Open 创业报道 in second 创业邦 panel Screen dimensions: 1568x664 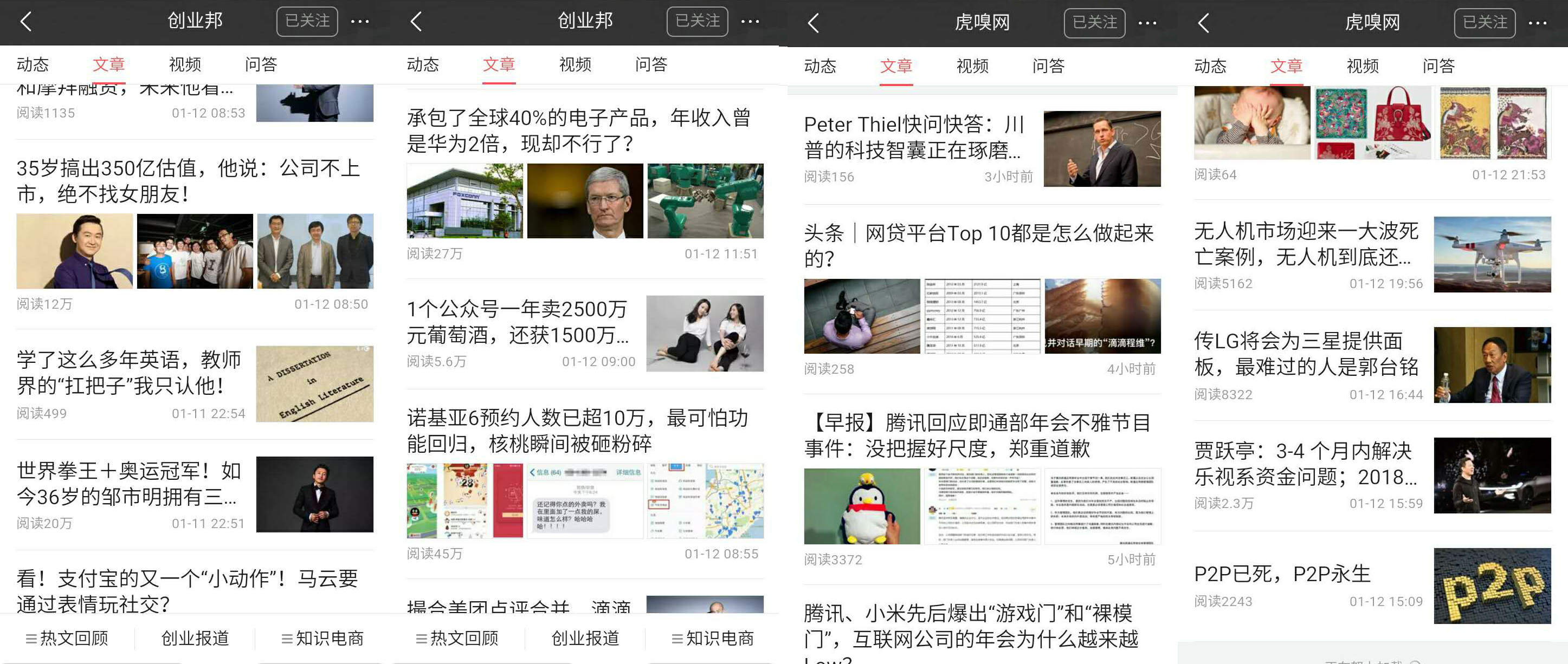(585, 638)
